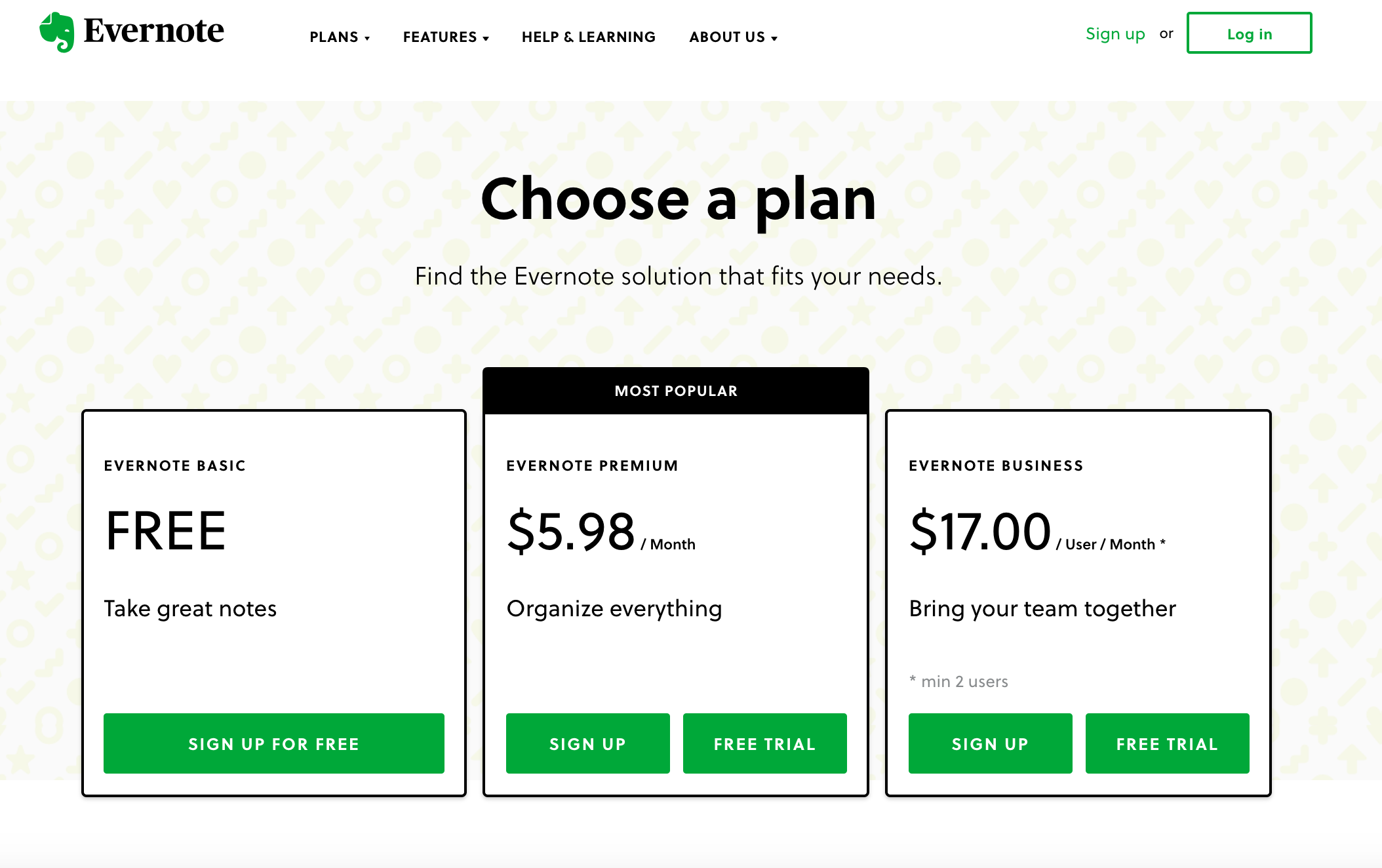This screenshot has height=868, width=1382.
Task: Click Sign Up For Free button
Action: [x=274, y=743]
